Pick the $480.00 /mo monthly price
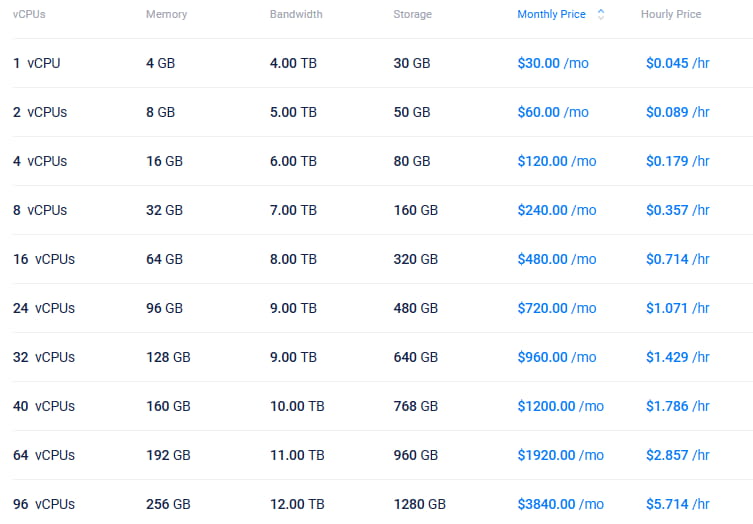The height and width of the screenshot is (524, 753). [556, 259]
